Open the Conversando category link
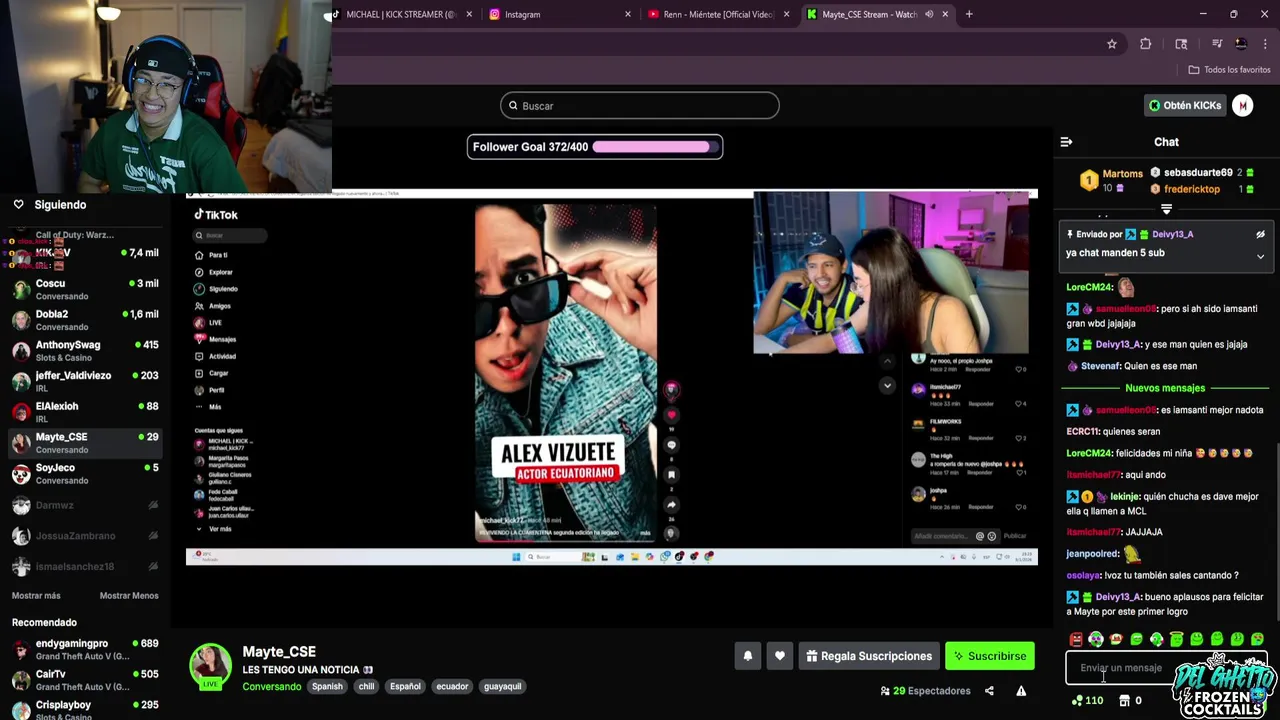 pos(271,686)
